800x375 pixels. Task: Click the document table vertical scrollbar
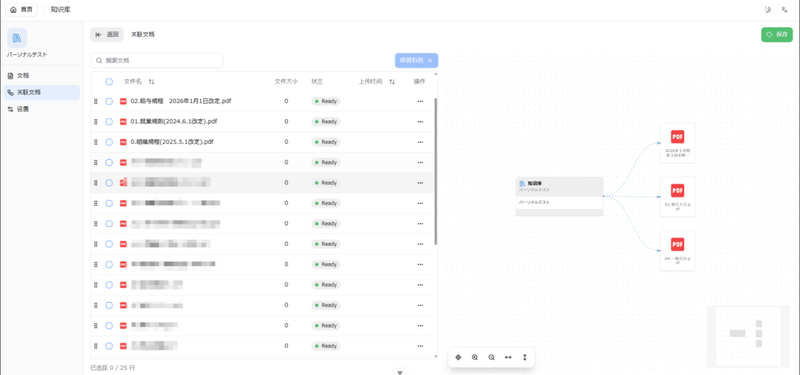[435, 171]
